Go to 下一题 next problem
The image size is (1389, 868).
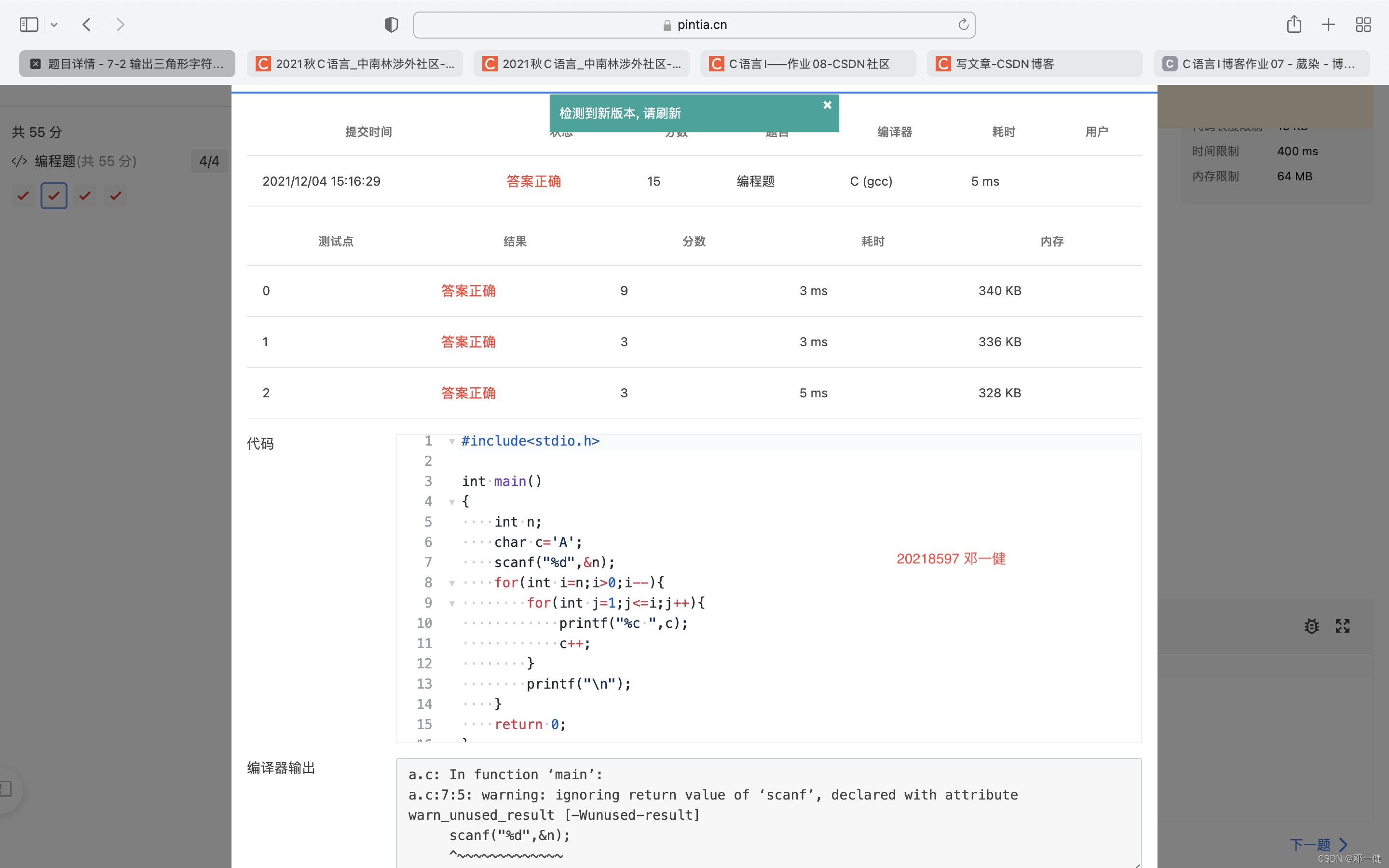click(1319, 844)
